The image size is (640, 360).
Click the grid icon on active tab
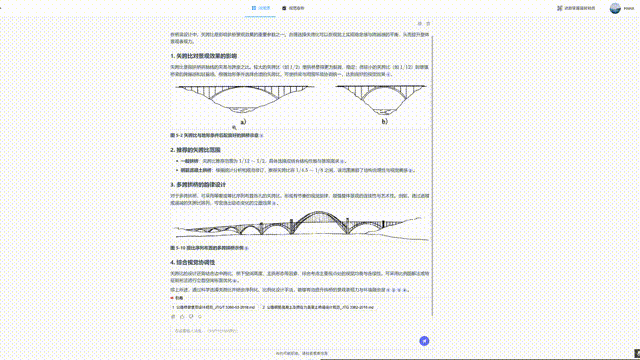(254, 8)
